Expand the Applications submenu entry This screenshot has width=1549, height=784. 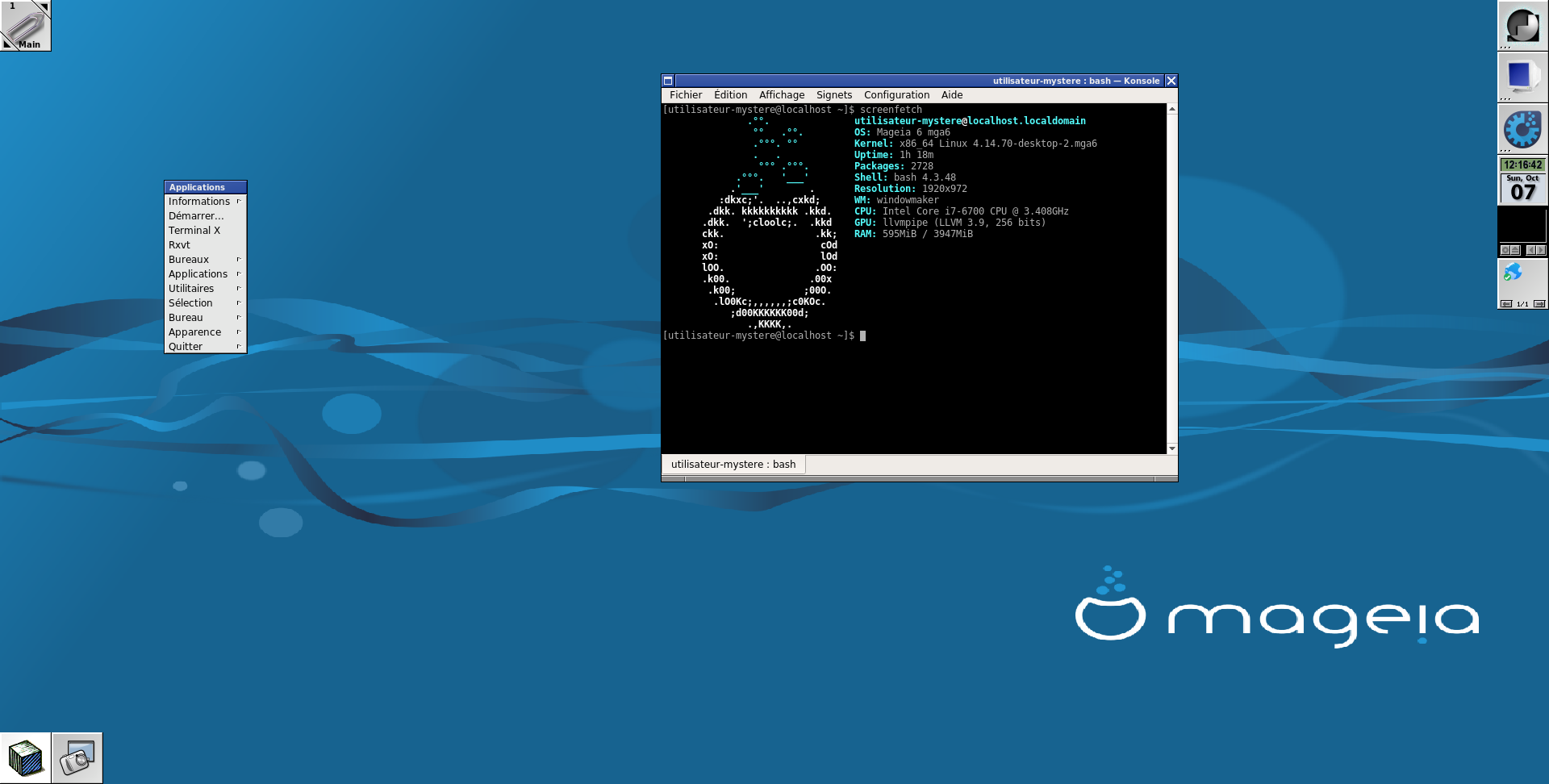pos(206,274)
